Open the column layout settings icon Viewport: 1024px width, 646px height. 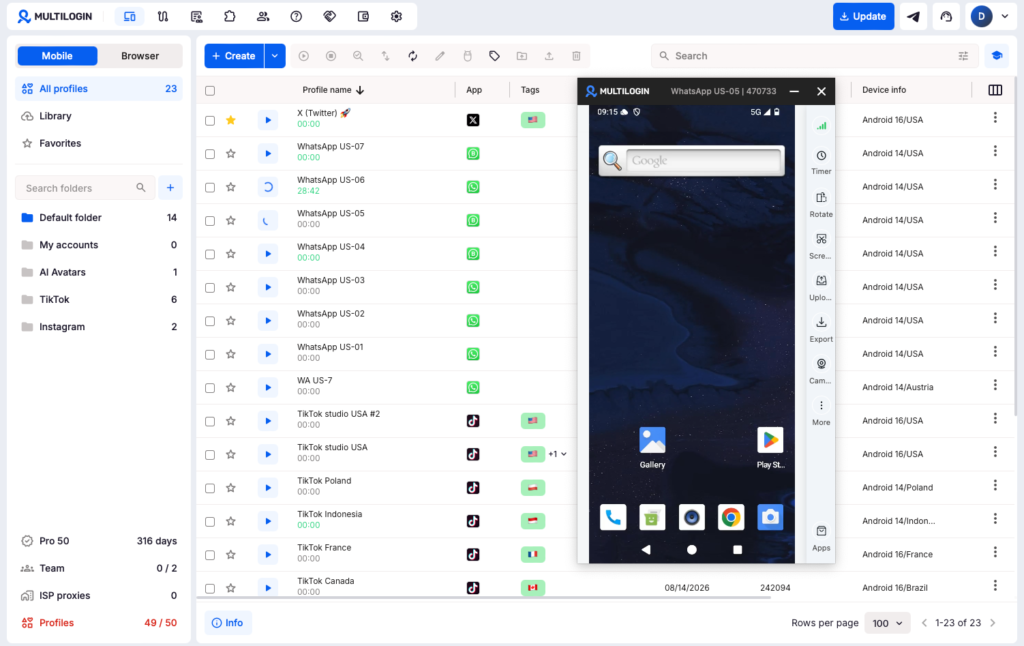995,90
